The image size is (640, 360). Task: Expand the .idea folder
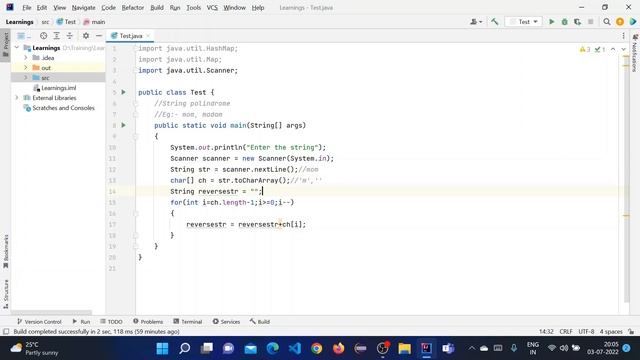pos(26,58)
